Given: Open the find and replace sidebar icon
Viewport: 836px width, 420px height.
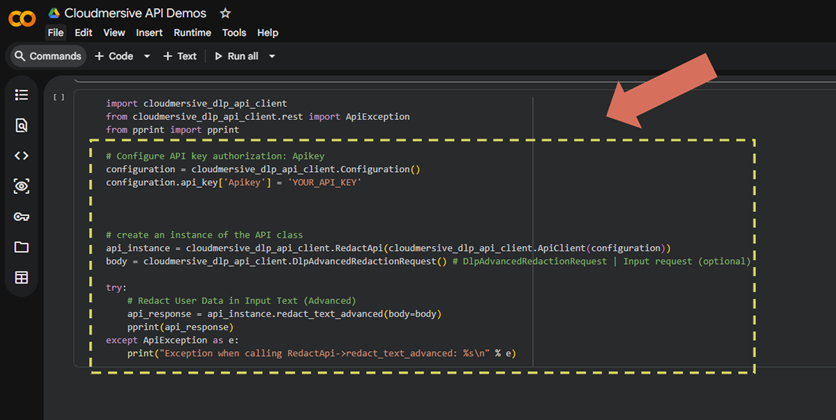Looking at the screenshot, I should (21, 125).
